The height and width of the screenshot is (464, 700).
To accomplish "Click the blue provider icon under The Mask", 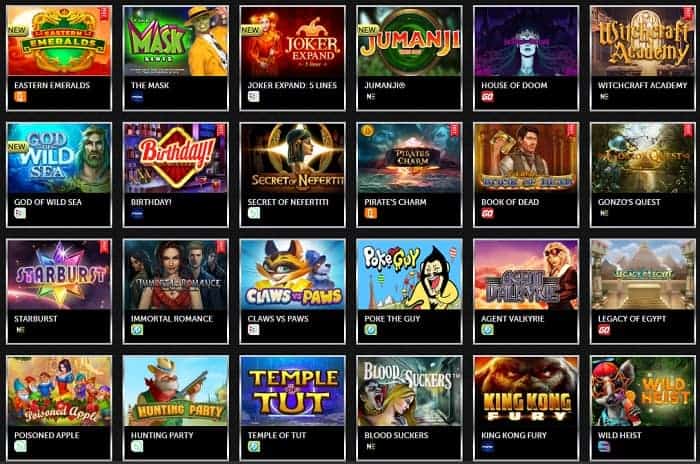I will point(137,96).
